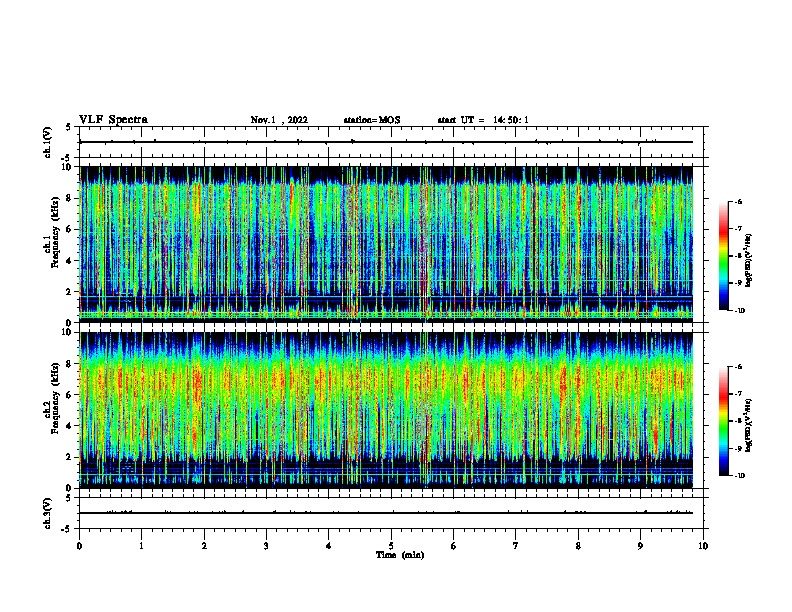Click the time axis tick label "8"
Screen dimensions: 792x612
click(x=578, y=546)
